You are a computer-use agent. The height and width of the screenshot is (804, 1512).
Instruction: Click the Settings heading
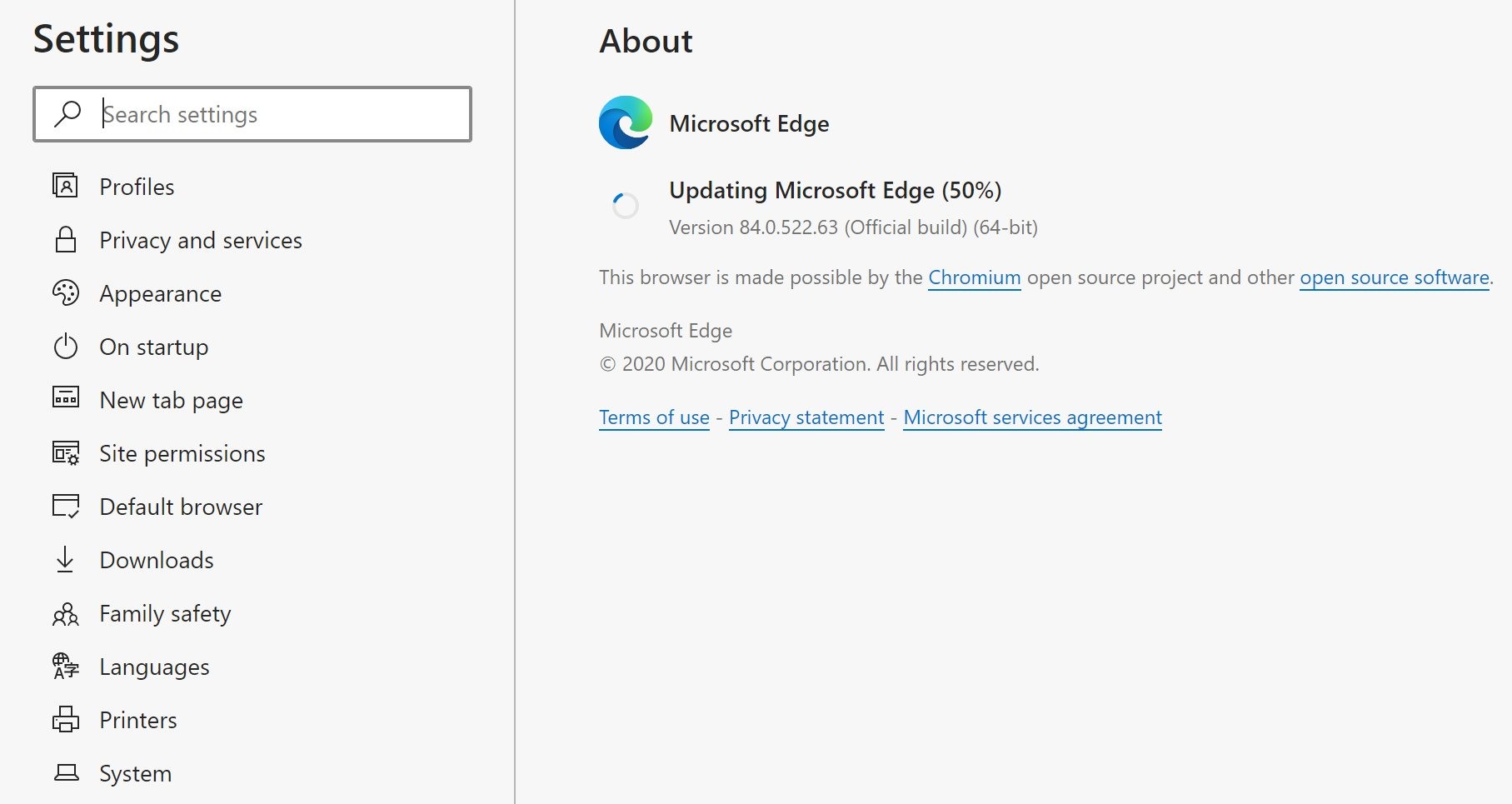pos(106,39)
